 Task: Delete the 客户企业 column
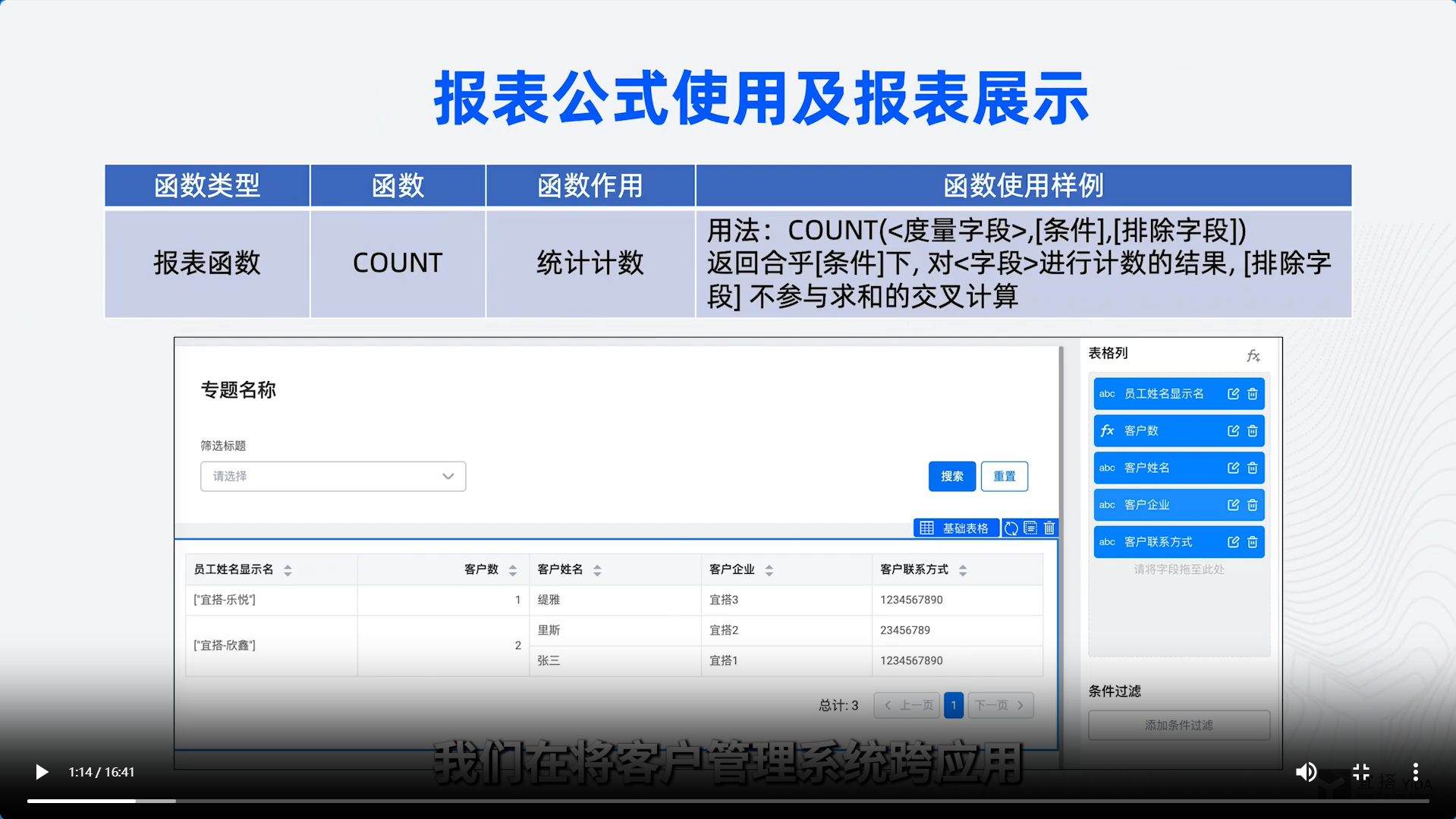coord(1253,505)
